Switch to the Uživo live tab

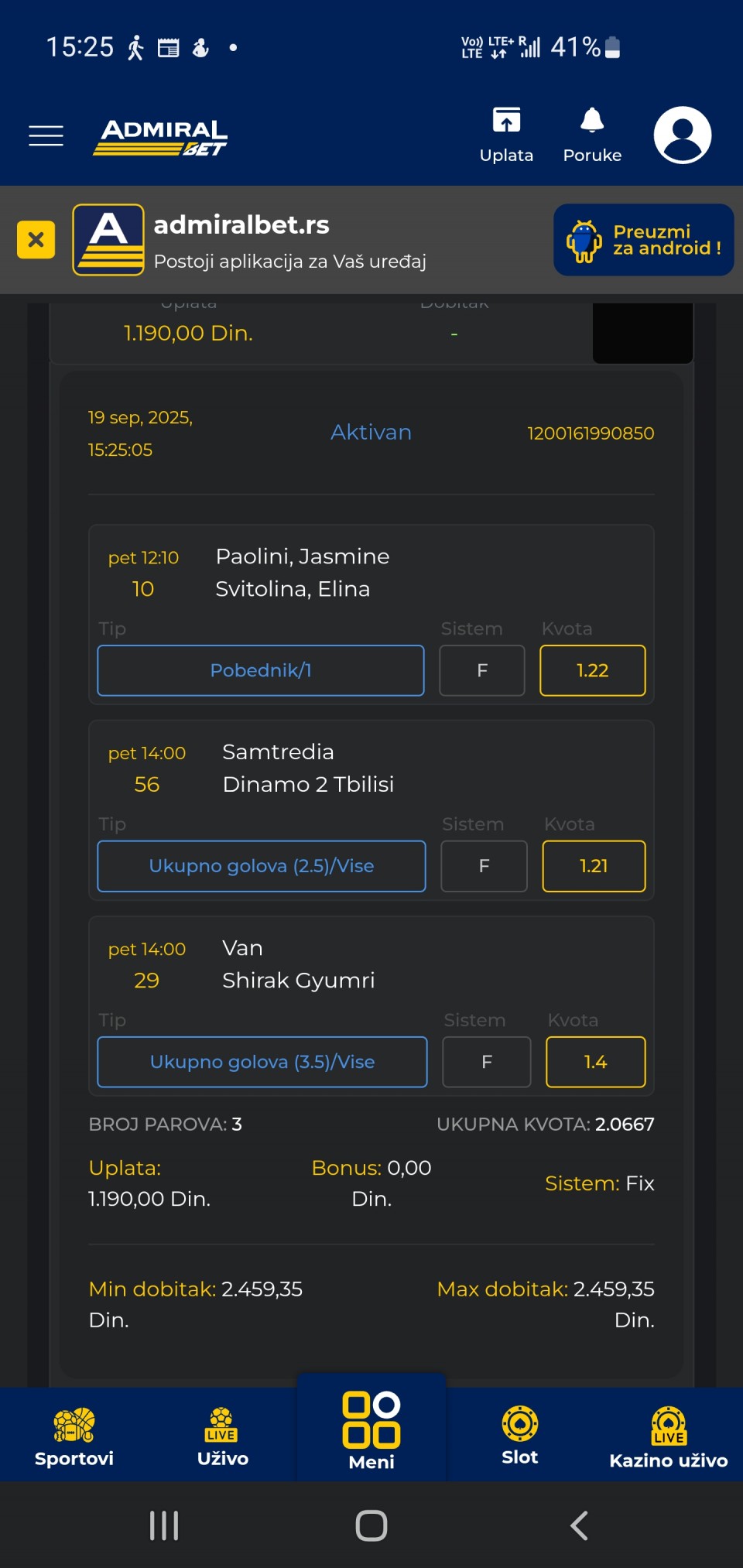click(223, 1436)
